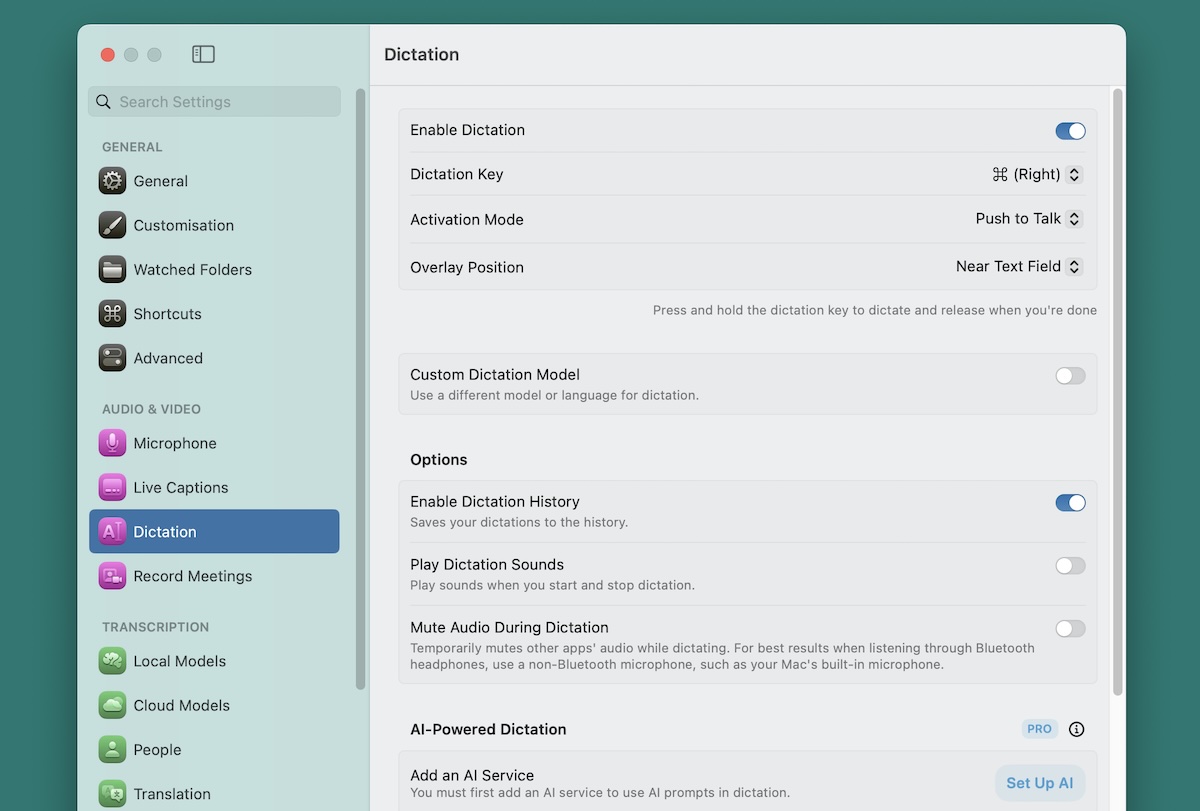The image size is (1200, 811).
Task: Open General settings in the sidebar
Action: pyautogui.click(x=214, y=181)
